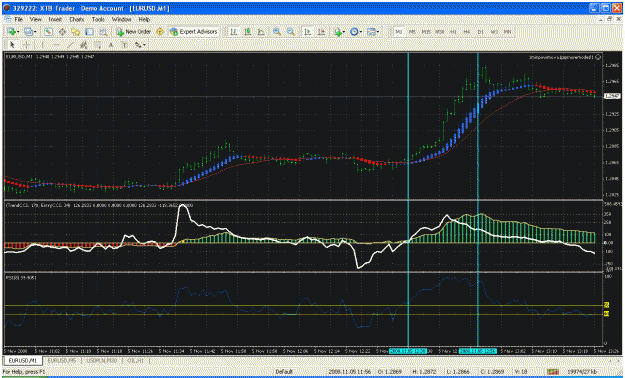Screen dimensions: 625x378
Task: Select the Crosshair tool
Action: pyautogui.click(x=27, y=45)
